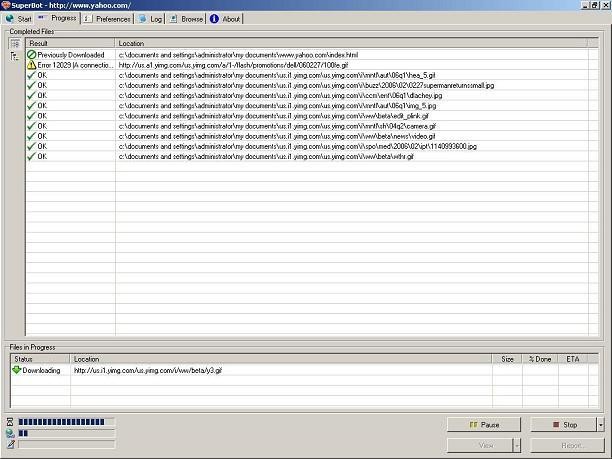Click the Previously Downloaded status icon
Image resolution: width=612 pixels, height=459 pixels.
(x=32, y=55)
